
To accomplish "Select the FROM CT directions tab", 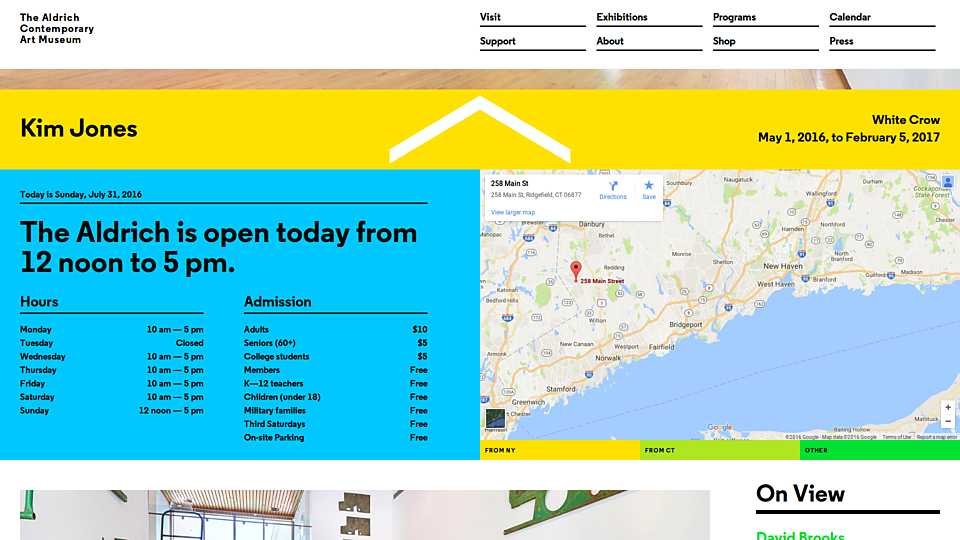I will [x=719, y=451].
